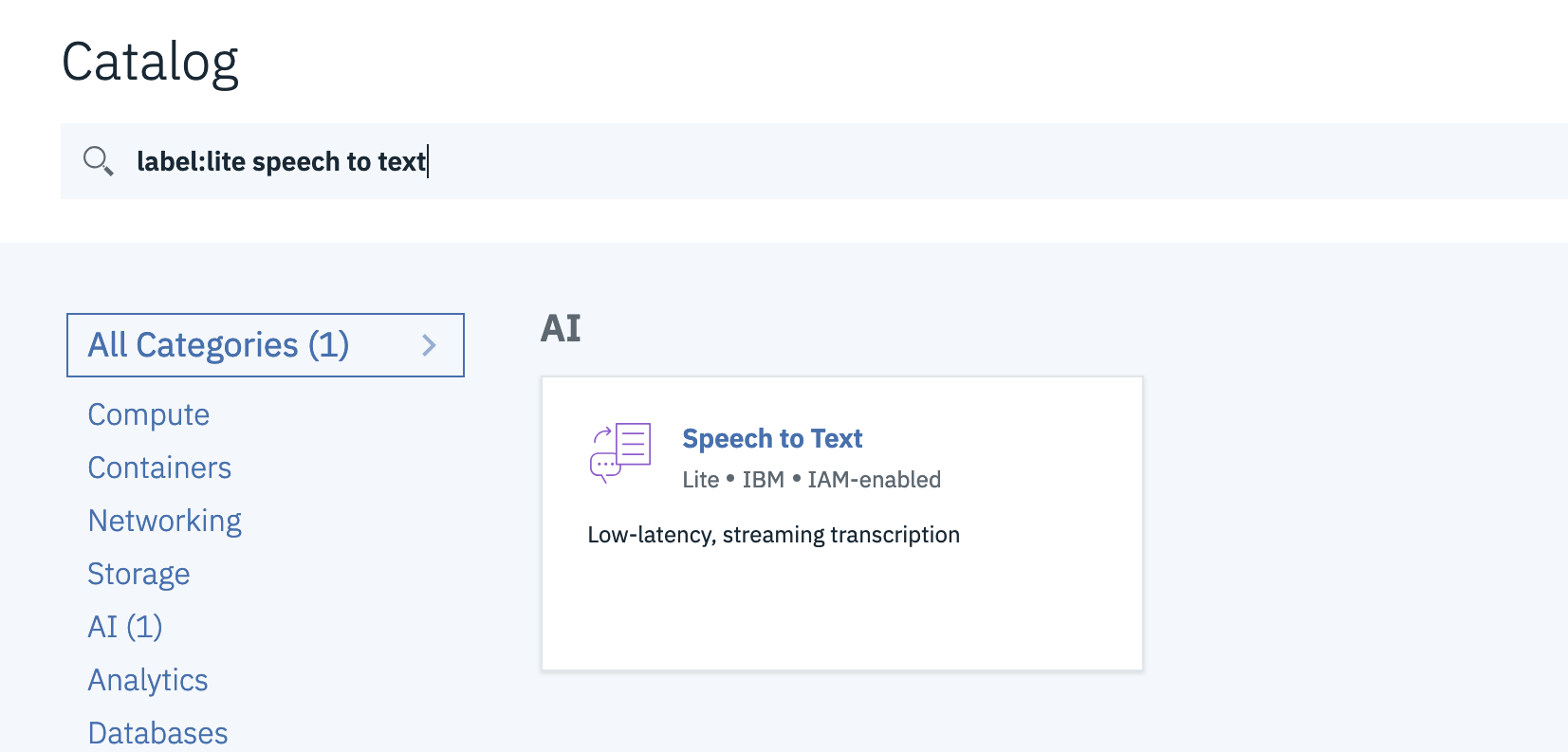Screen dimensions: 1568x752
Task: Select the Analytics category
Action: pos(148,680)
